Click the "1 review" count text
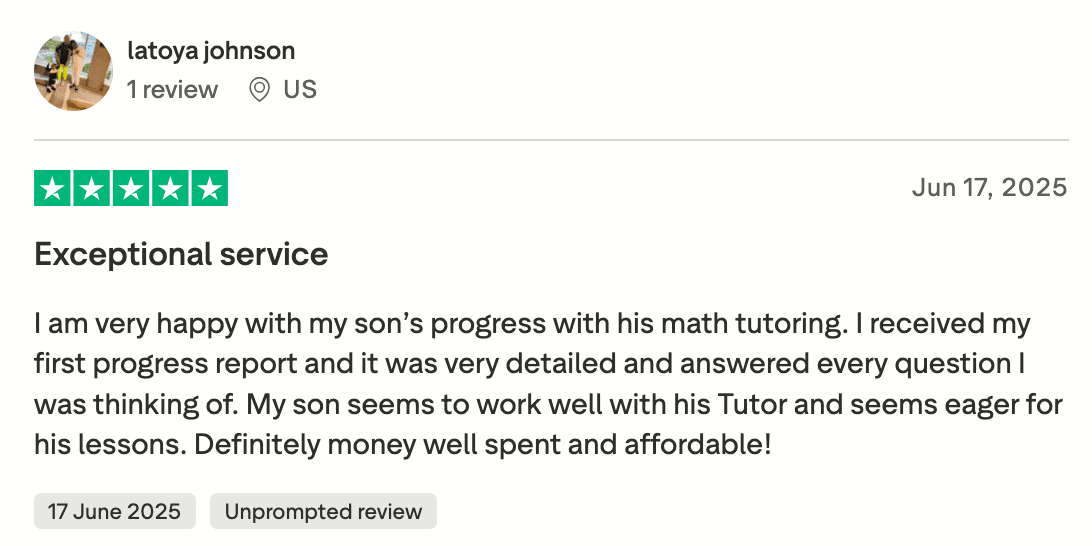Screen dimensions: 1092x546 172,90
